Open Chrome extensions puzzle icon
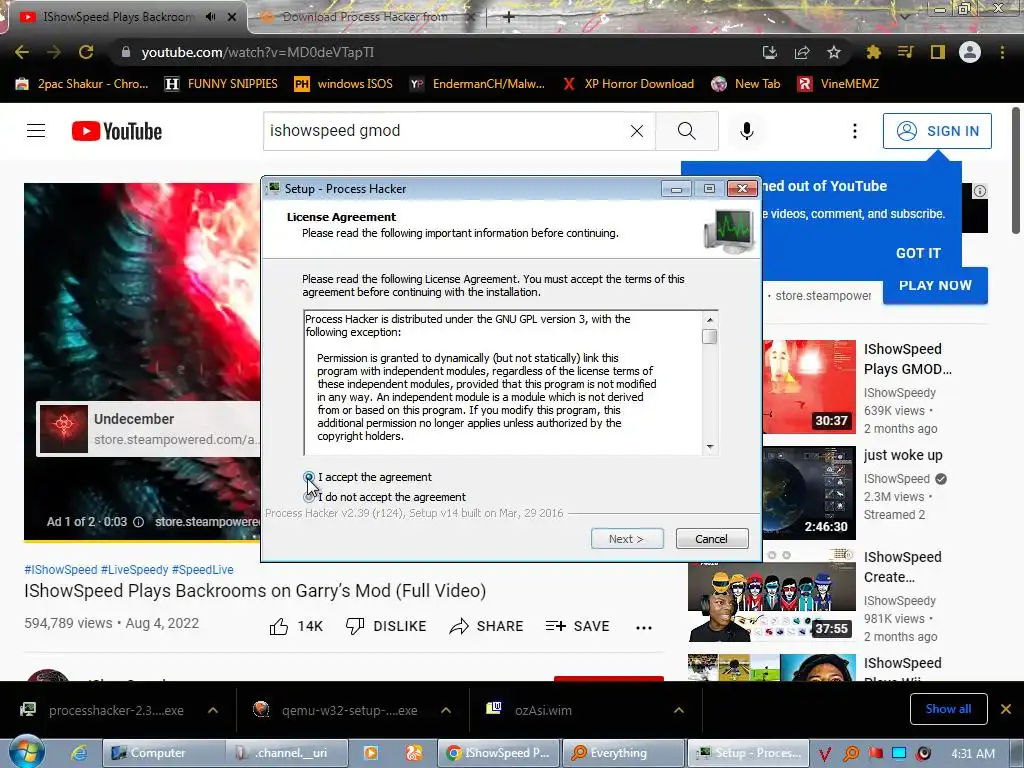The height and width of the screenshot is (768, 1024). coord(873,52)
